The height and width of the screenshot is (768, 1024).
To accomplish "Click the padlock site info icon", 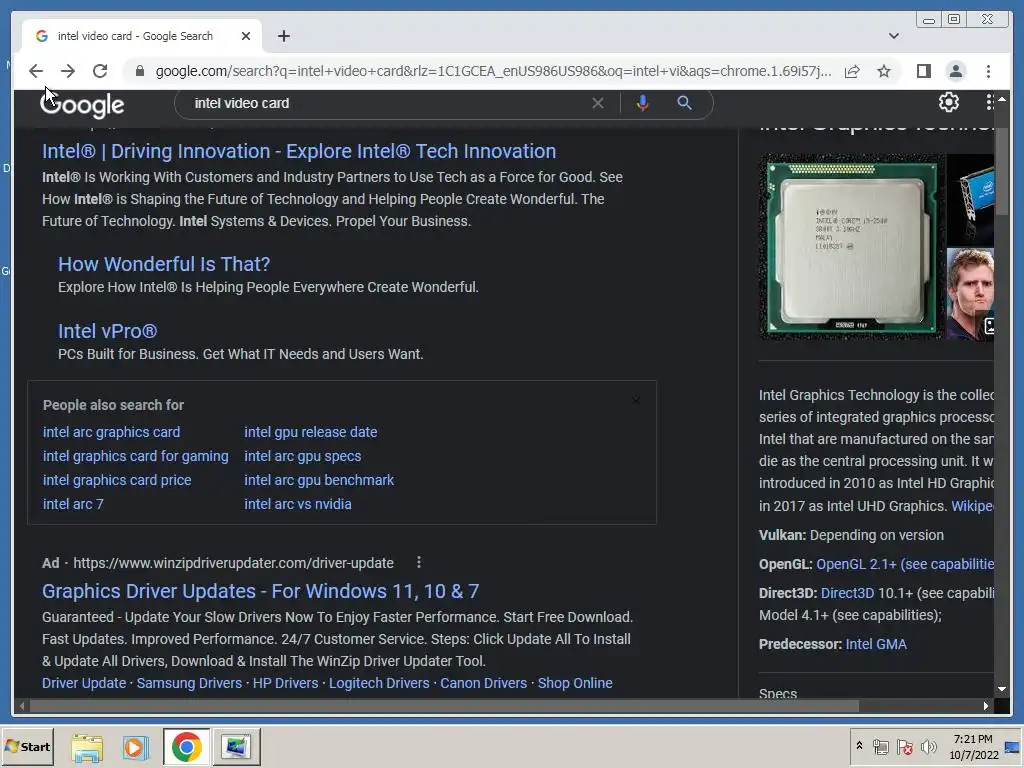I will (140, 71).
